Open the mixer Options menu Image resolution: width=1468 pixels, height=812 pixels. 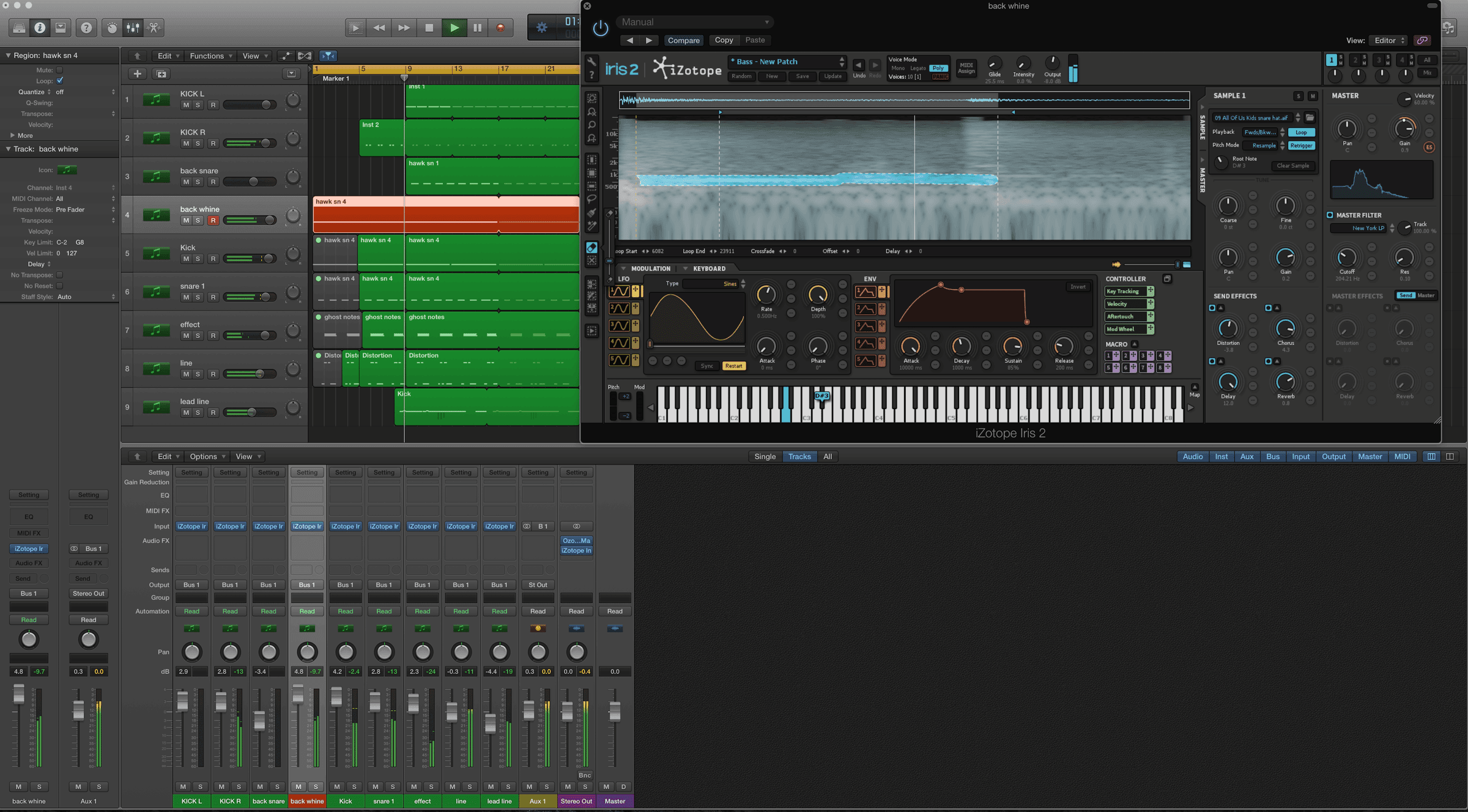207,456
